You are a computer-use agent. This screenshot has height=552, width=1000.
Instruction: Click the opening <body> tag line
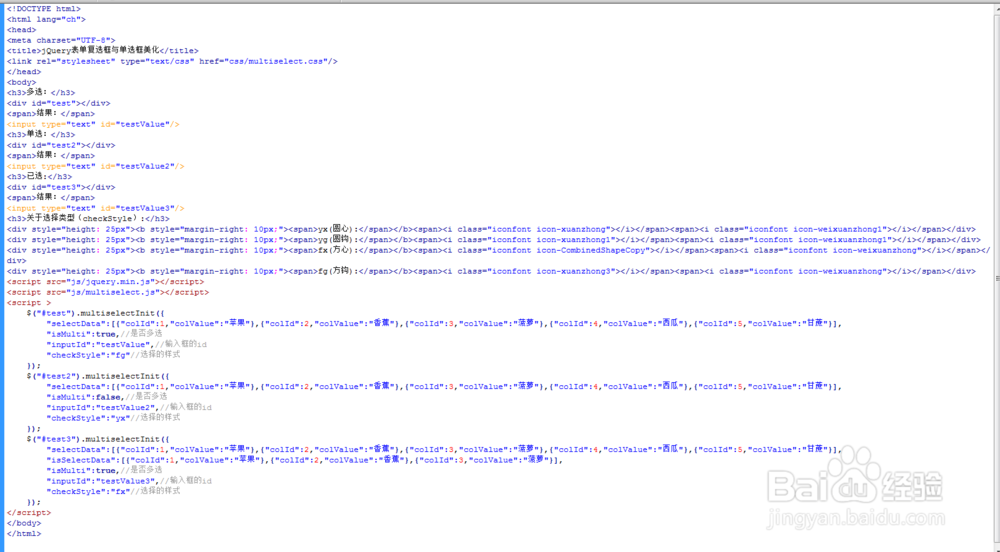[22, 82]
